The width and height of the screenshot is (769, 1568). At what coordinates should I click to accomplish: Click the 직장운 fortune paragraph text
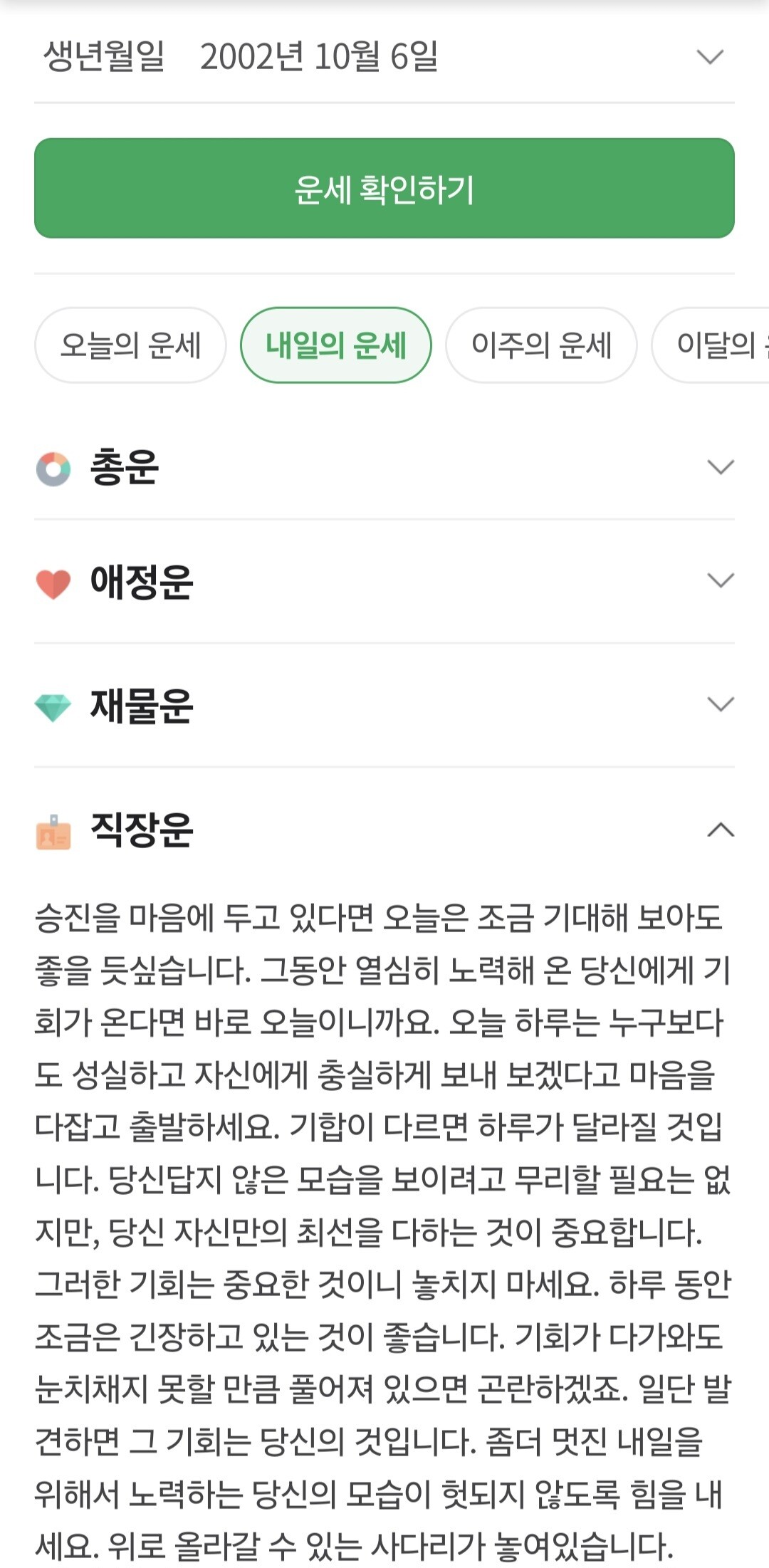(383, 1232)
